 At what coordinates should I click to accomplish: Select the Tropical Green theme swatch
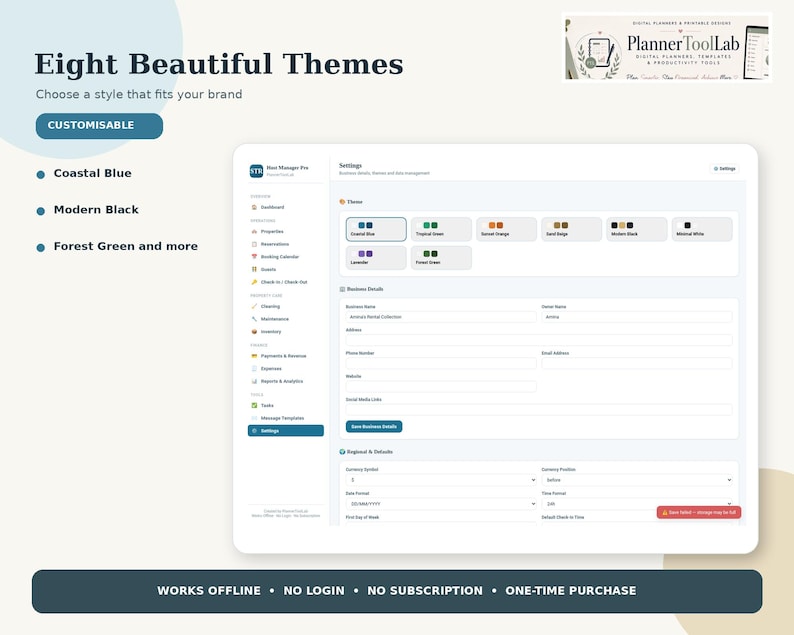tap(441, 229)
